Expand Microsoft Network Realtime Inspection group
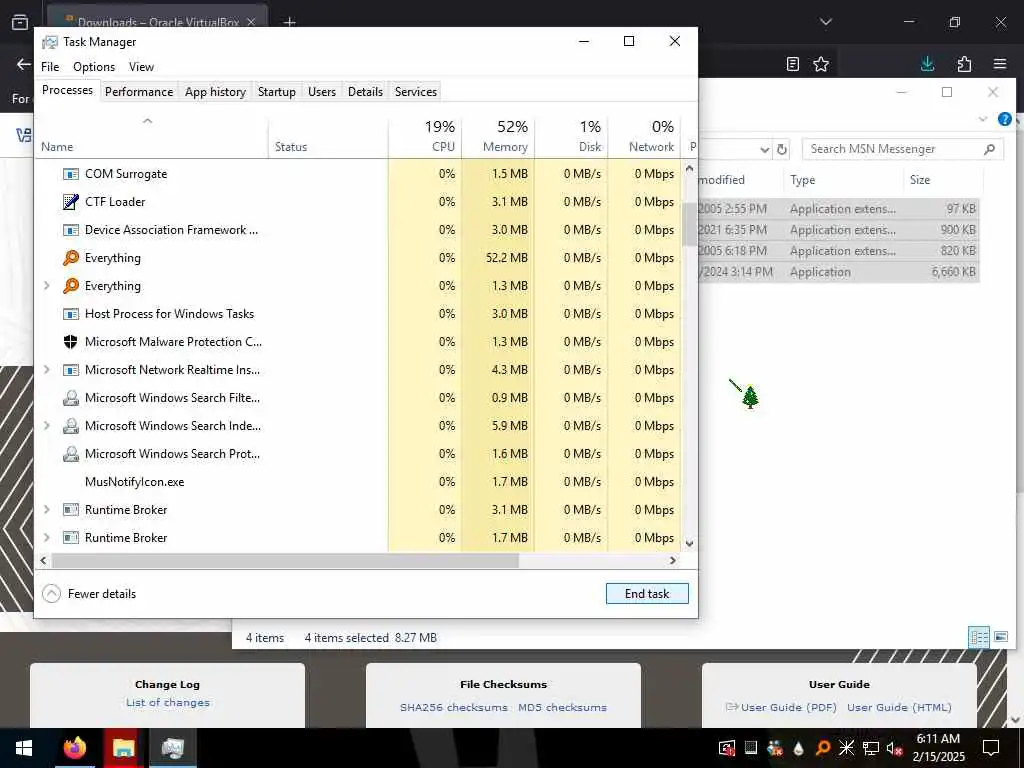 coord(46,370)
